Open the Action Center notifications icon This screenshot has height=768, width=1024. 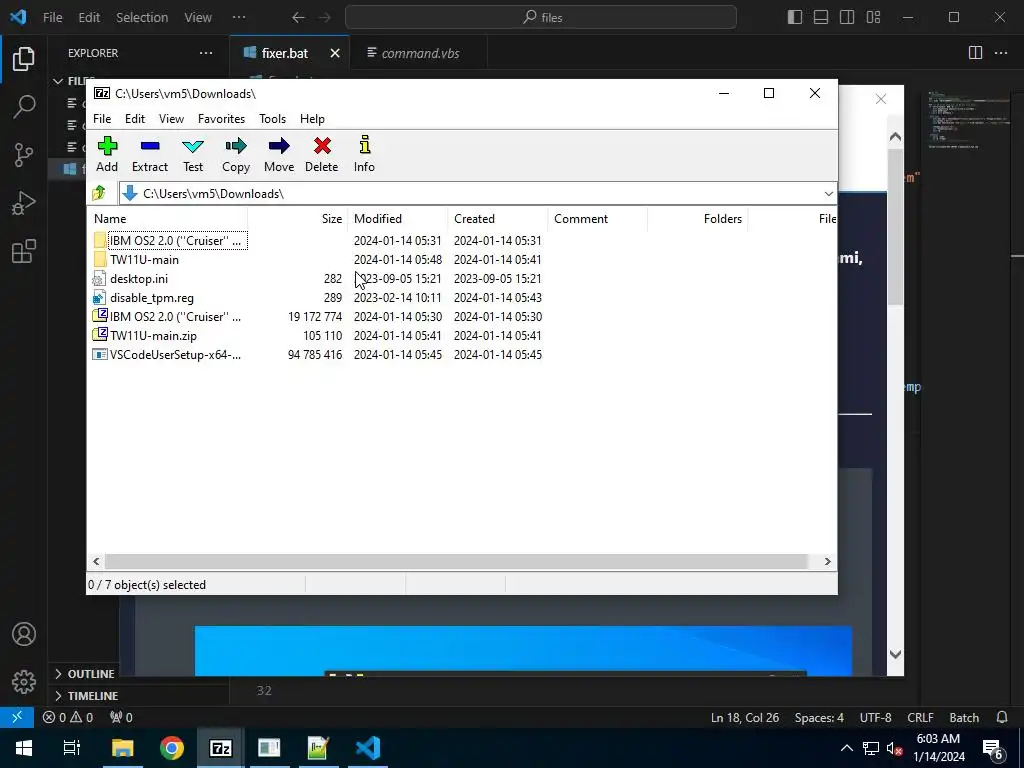993,748
